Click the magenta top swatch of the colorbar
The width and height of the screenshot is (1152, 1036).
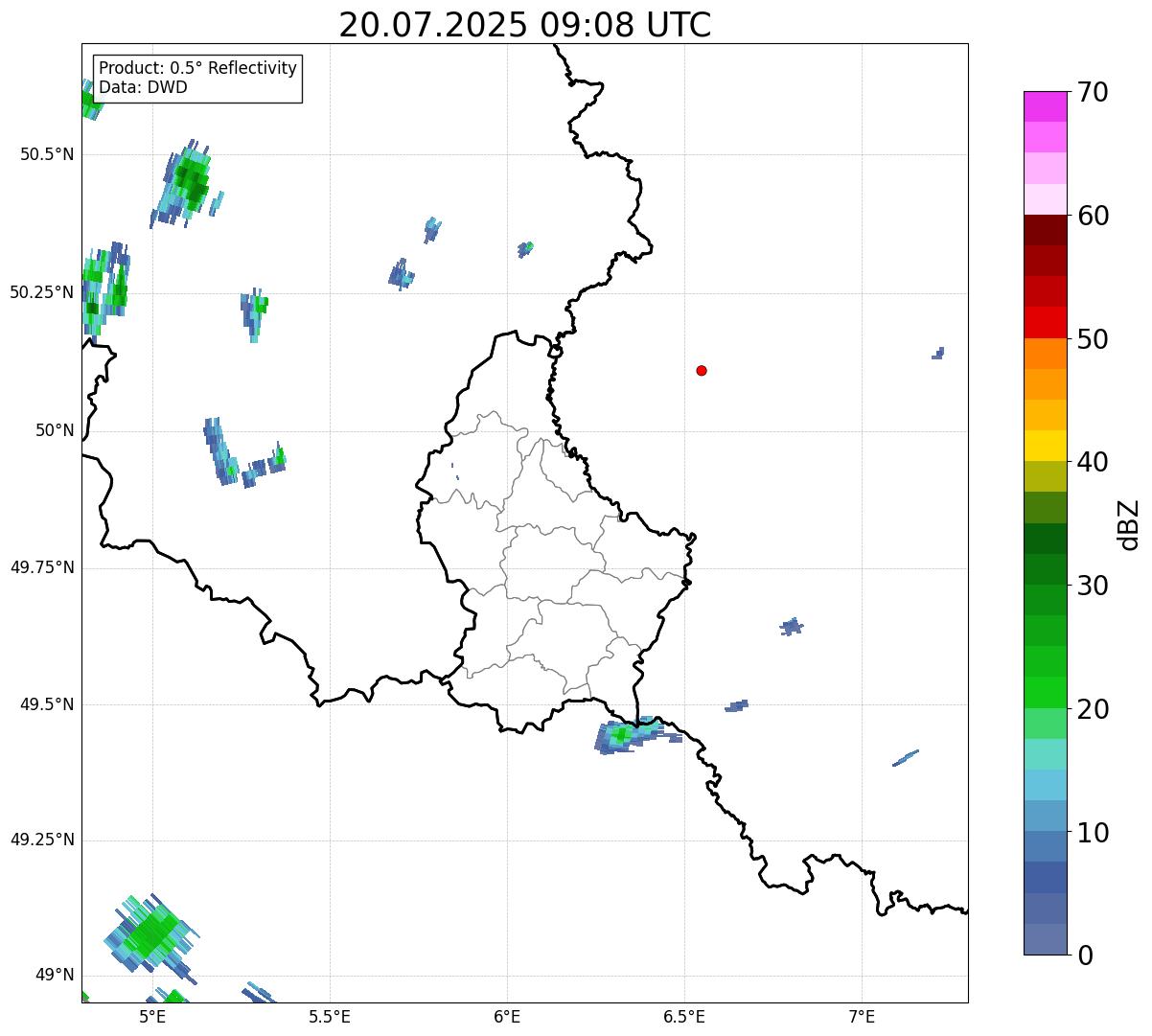[1045, 106]
